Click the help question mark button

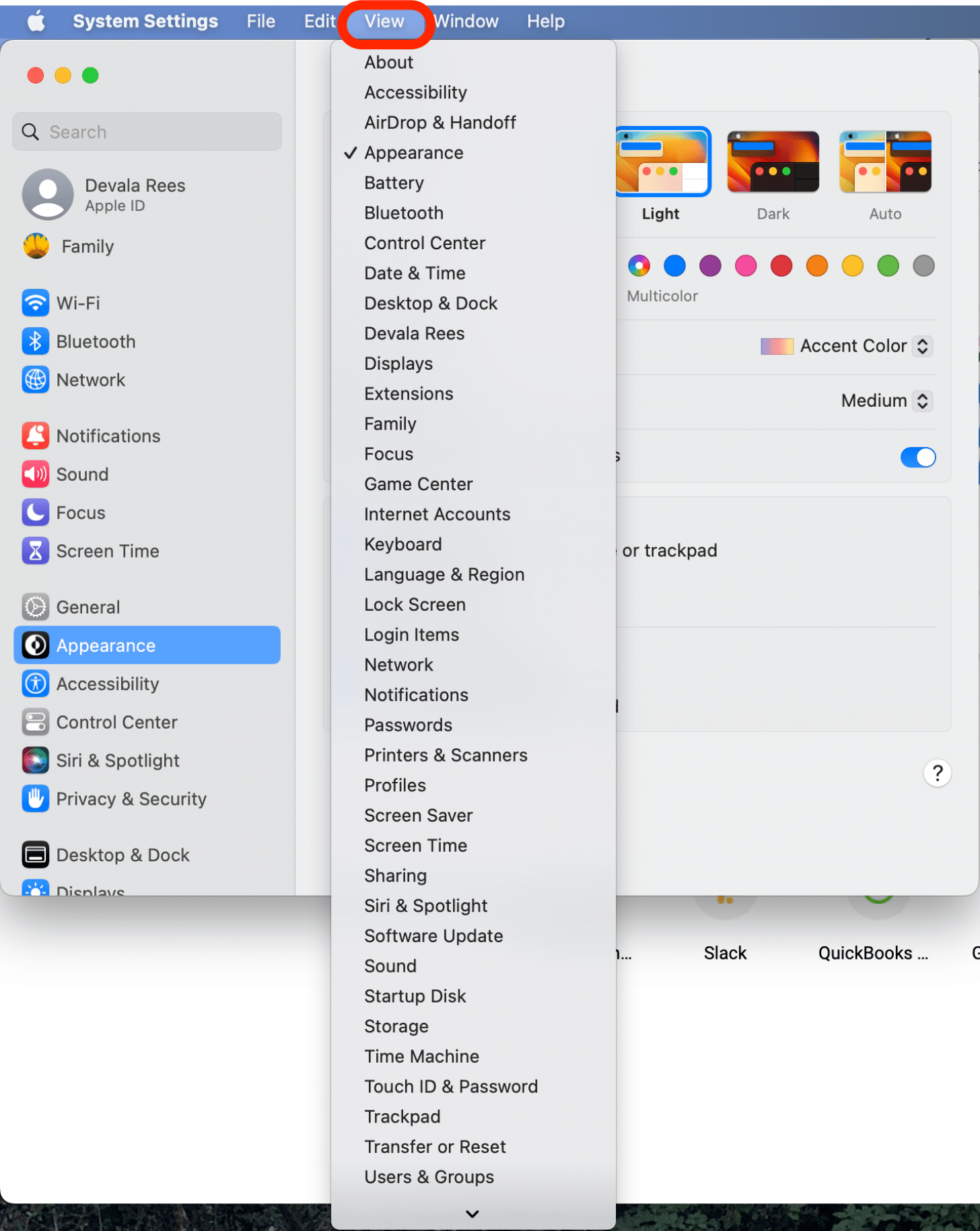pos(937,772)
